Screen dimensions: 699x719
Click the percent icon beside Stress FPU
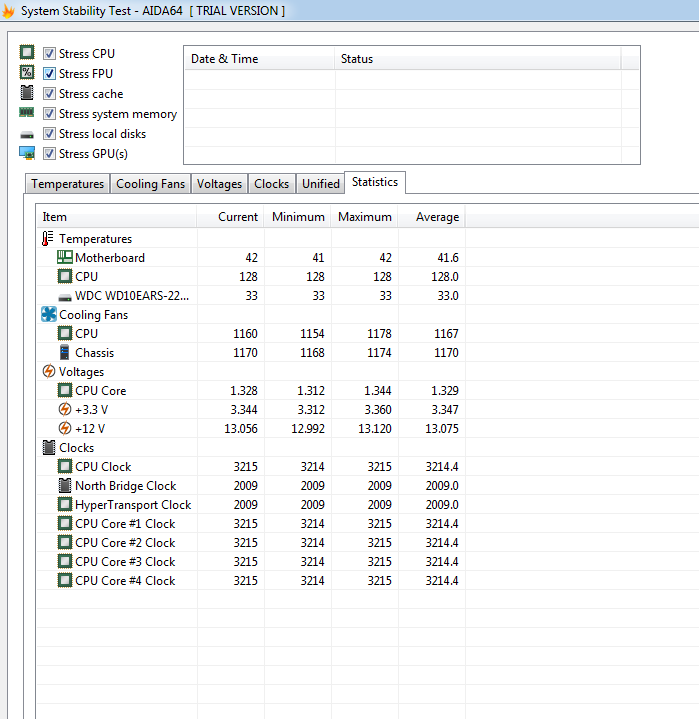point(27,72)
